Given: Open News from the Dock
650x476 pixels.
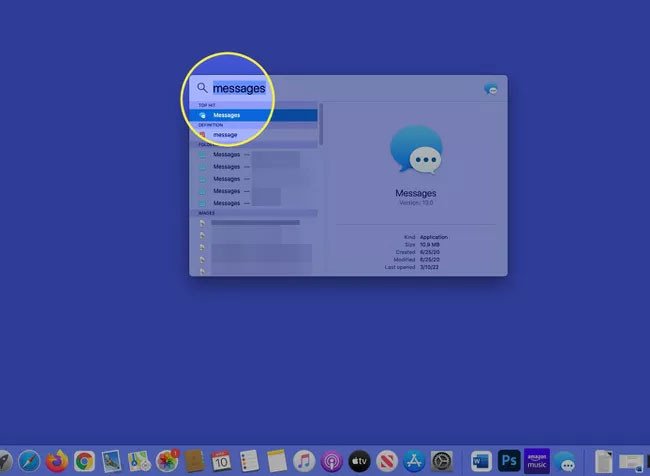Looking at the screenshot, I should pos(387,461).
